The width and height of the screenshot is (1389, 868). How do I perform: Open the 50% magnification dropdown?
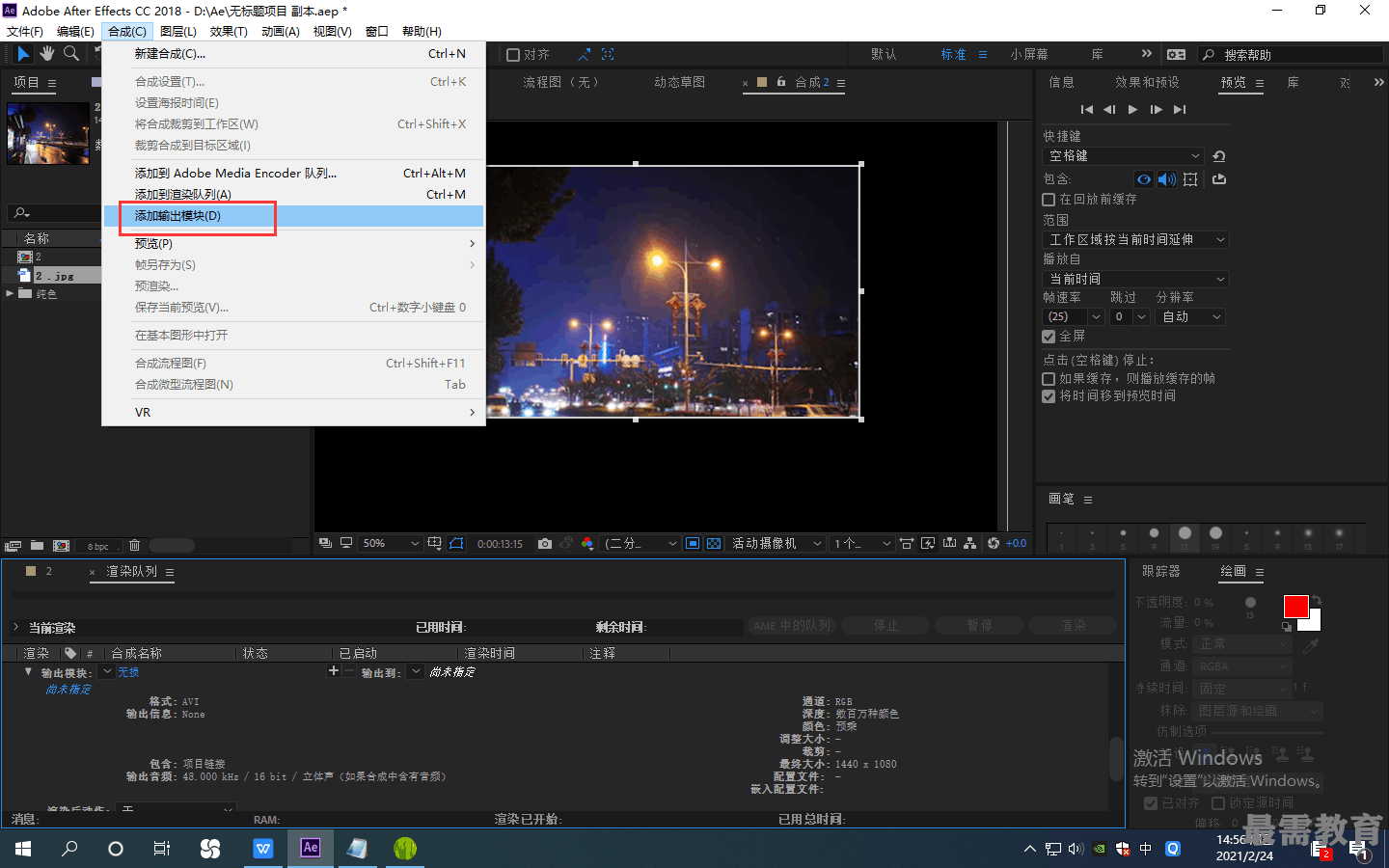[391, 544]
